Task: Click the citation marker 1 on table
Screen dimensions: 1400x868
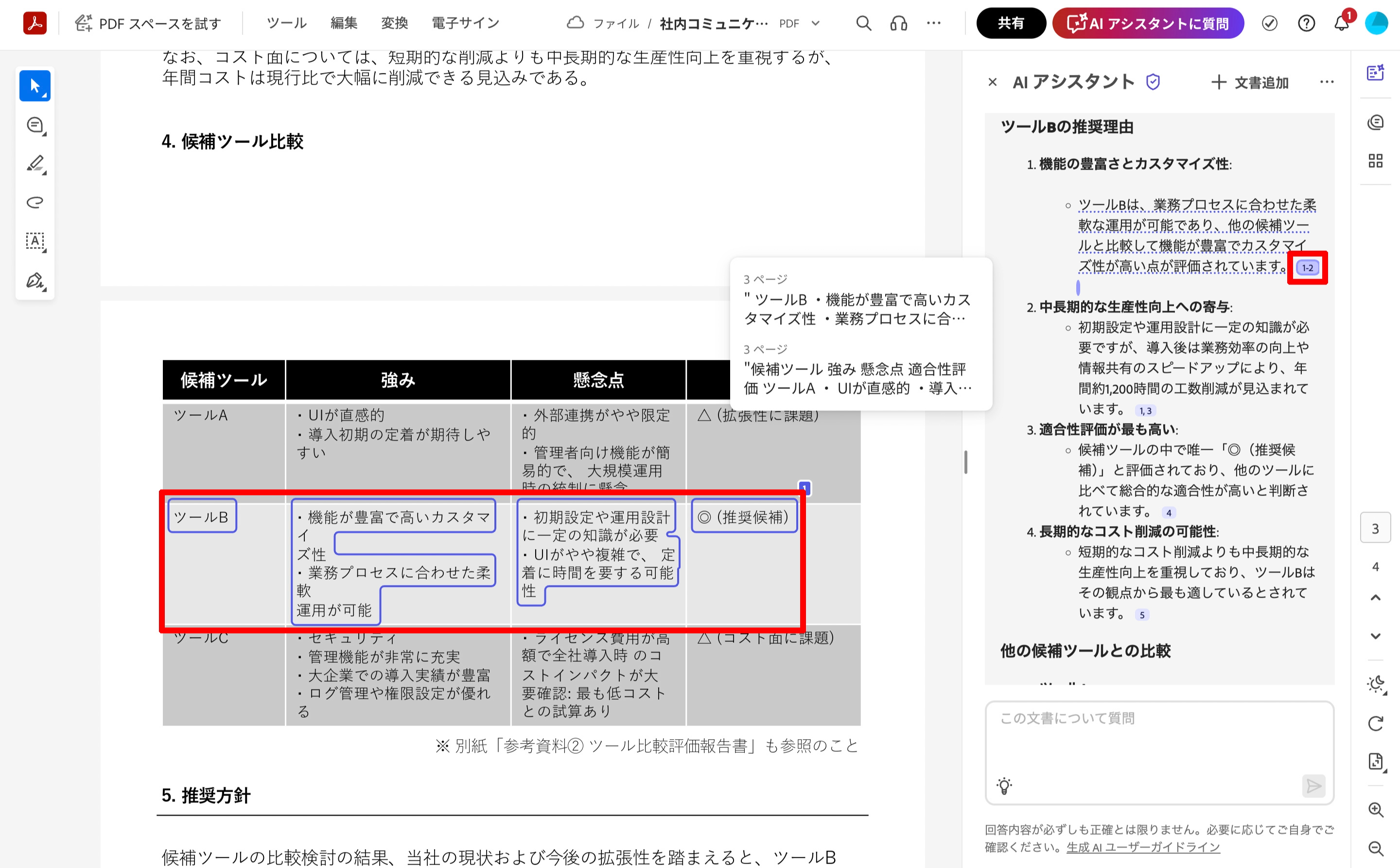Action: coord(805,488)
